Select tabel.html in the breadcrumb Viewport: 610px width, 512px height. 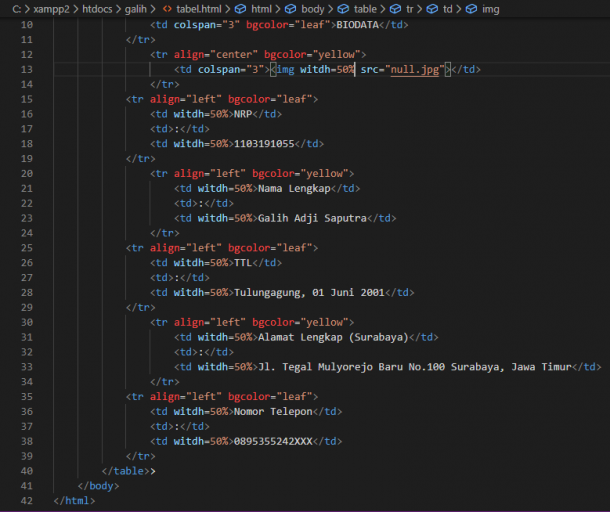coord(198,9)
